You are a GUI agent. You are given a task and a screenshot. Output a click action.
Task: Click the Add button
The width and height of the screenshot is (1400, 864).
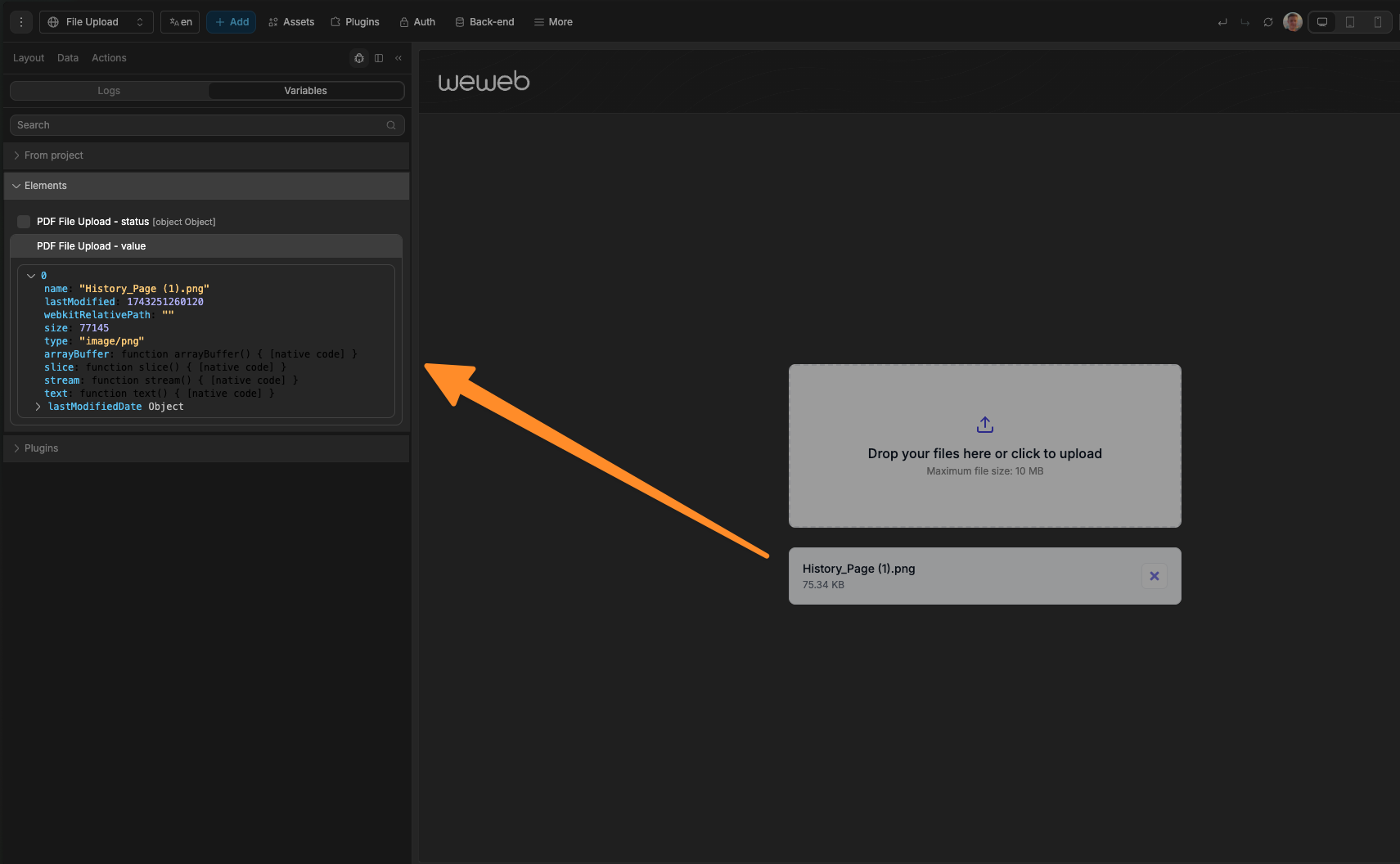coord(232,22)
